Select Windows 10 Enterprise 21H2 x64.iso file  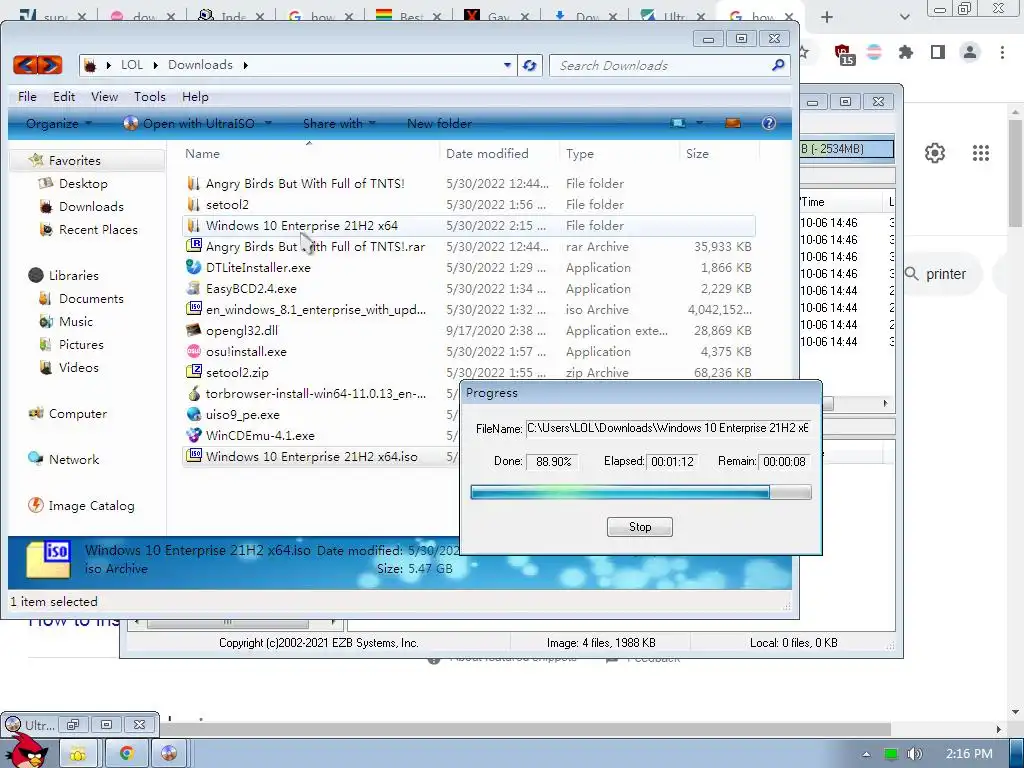[x=312, y=456]
